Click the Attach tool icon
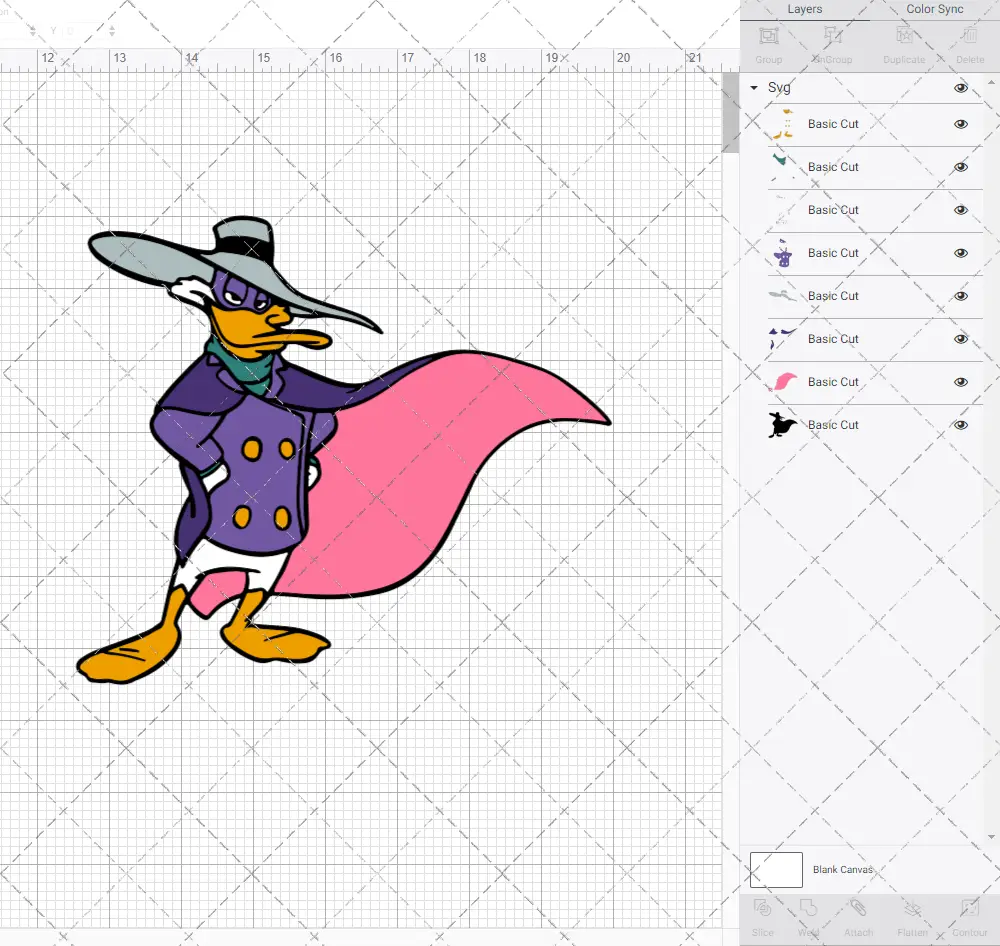 858,907
